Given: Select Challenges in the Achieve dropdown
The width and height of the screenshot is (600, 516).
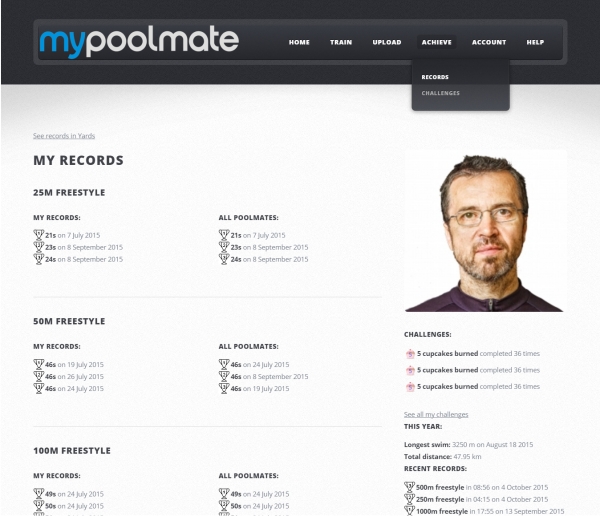Looking at the screenshot, I should tap(440, 93).
